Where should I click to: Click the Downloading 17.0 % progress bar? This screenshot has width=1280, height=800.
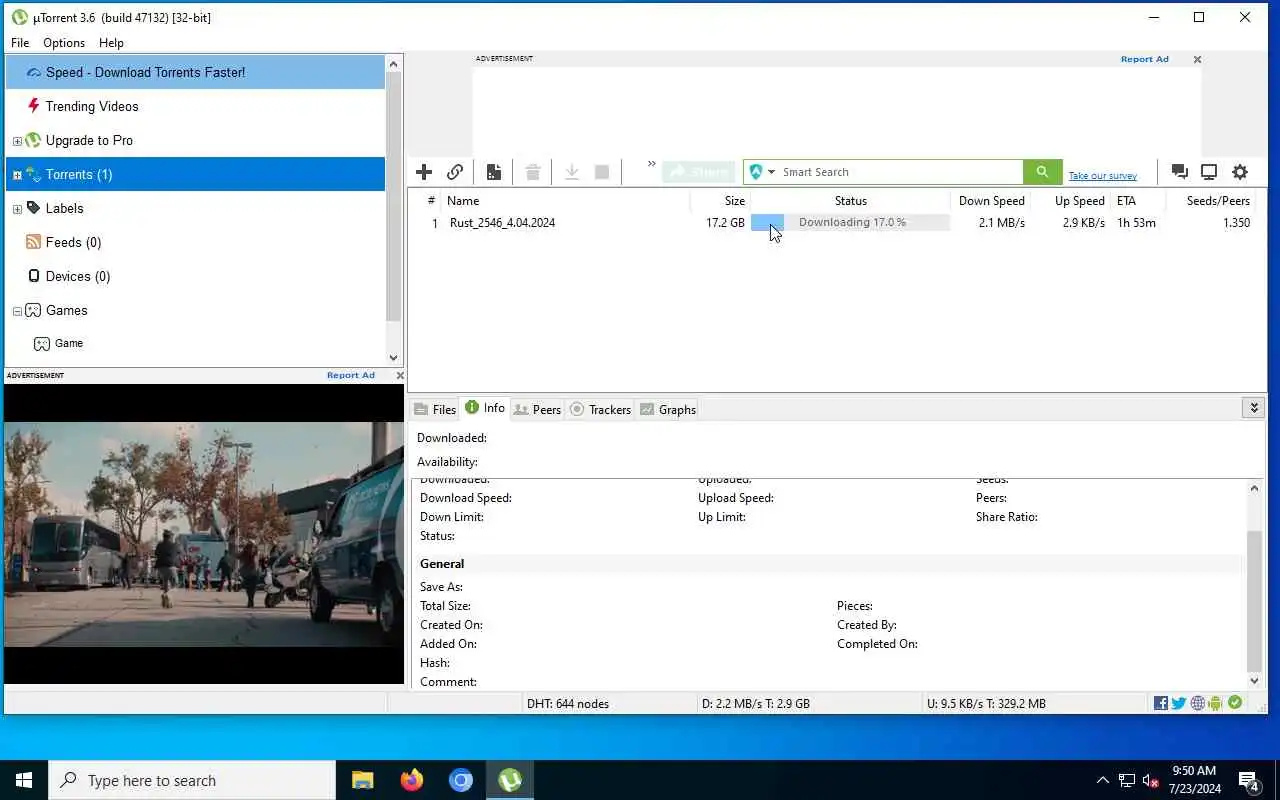click(x=850, y=222)
